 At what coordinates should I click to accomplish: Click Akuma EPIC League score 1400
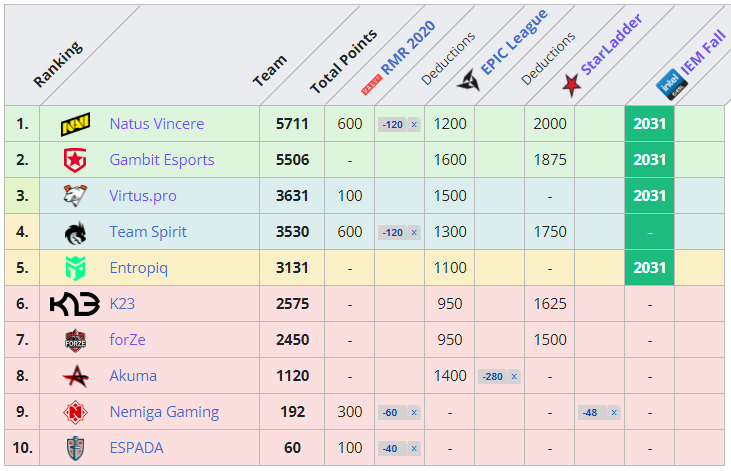[x=450, y=376]
